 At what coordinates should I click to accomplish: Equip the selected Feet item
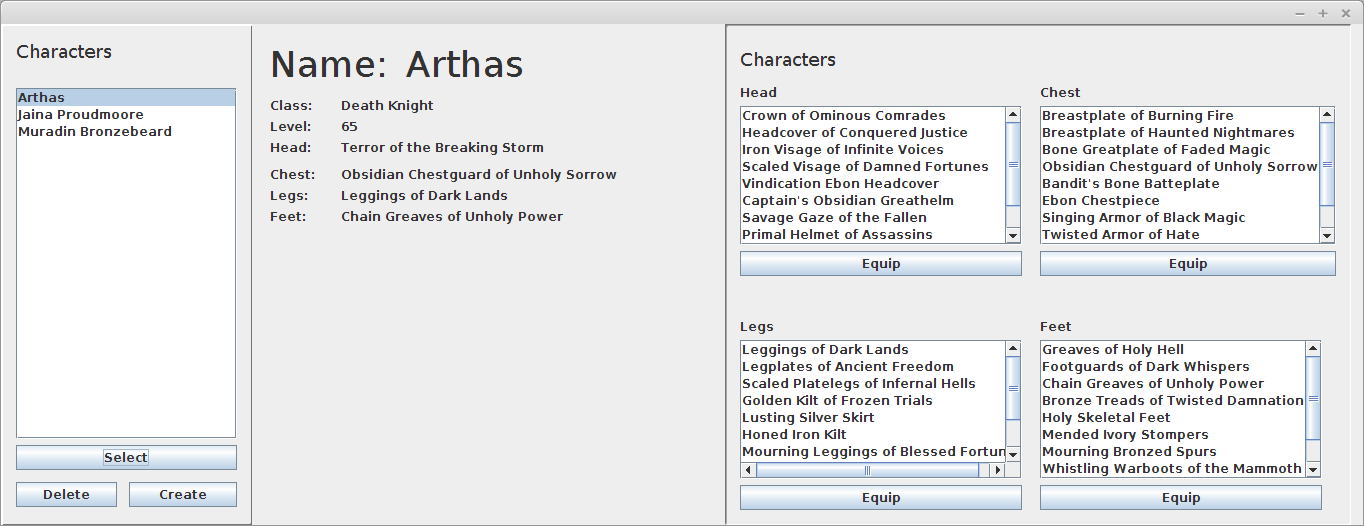1181,497
